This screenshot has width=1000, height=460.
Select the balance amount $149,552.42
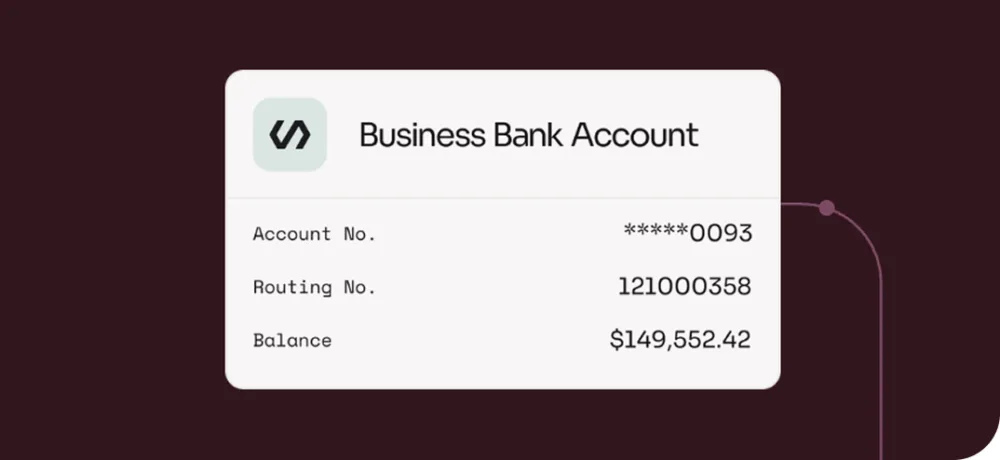coord(680,340)
